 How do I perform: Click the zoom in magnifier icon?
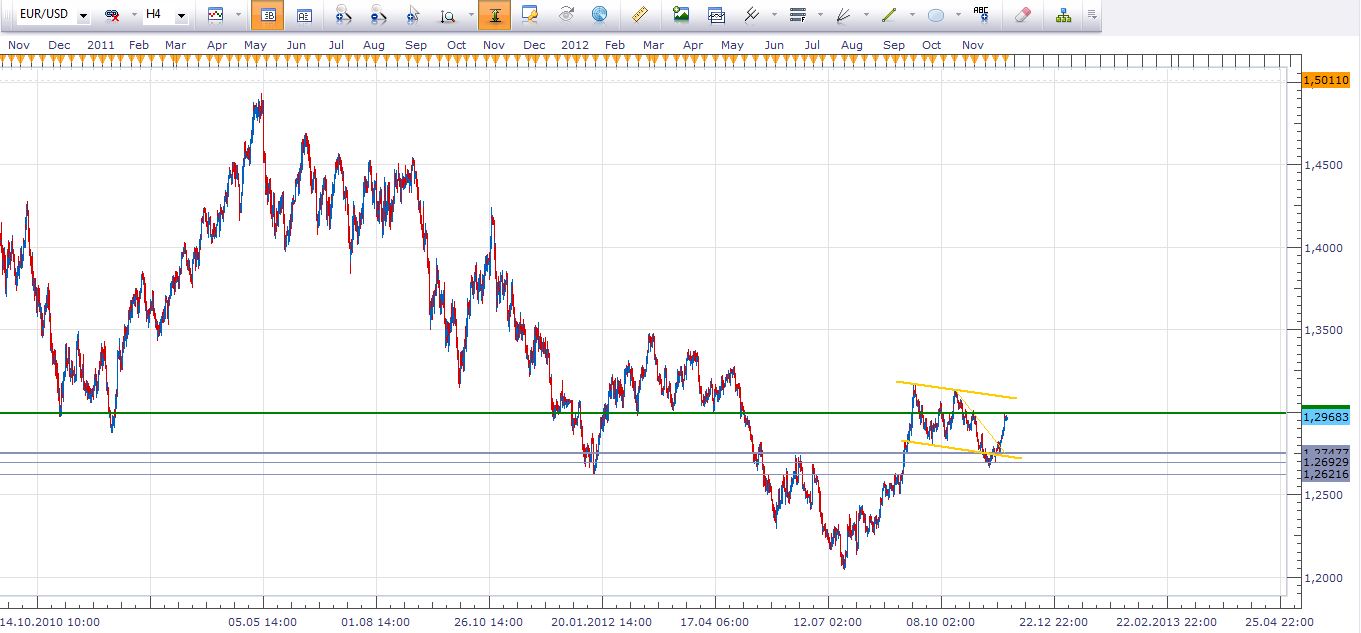343,15
